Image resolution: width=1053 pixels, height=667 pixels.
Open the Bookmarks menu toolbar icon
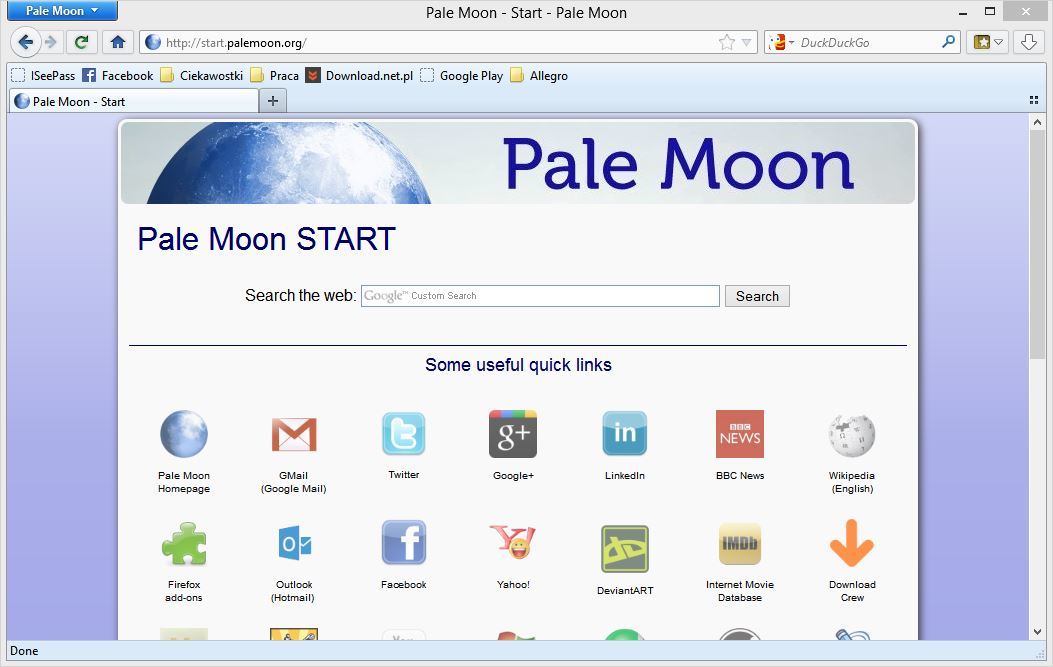pos(989,42)
